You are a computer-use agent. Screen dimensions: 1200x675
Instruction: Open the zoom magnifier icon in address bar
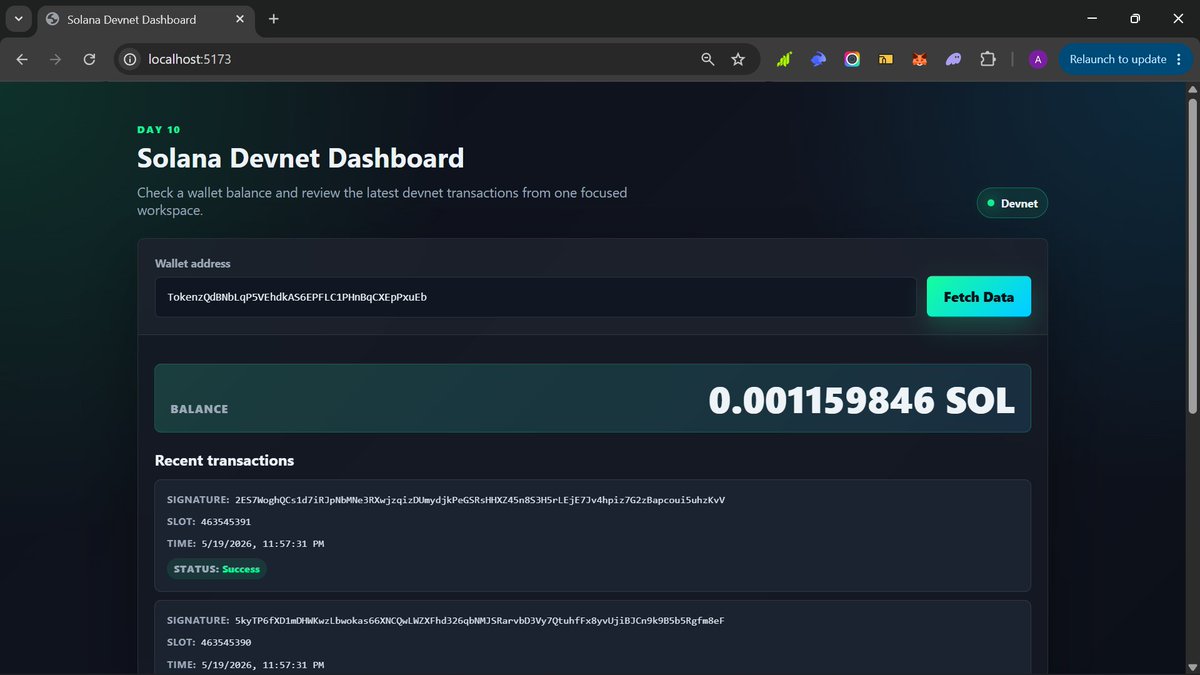point(708,60)
